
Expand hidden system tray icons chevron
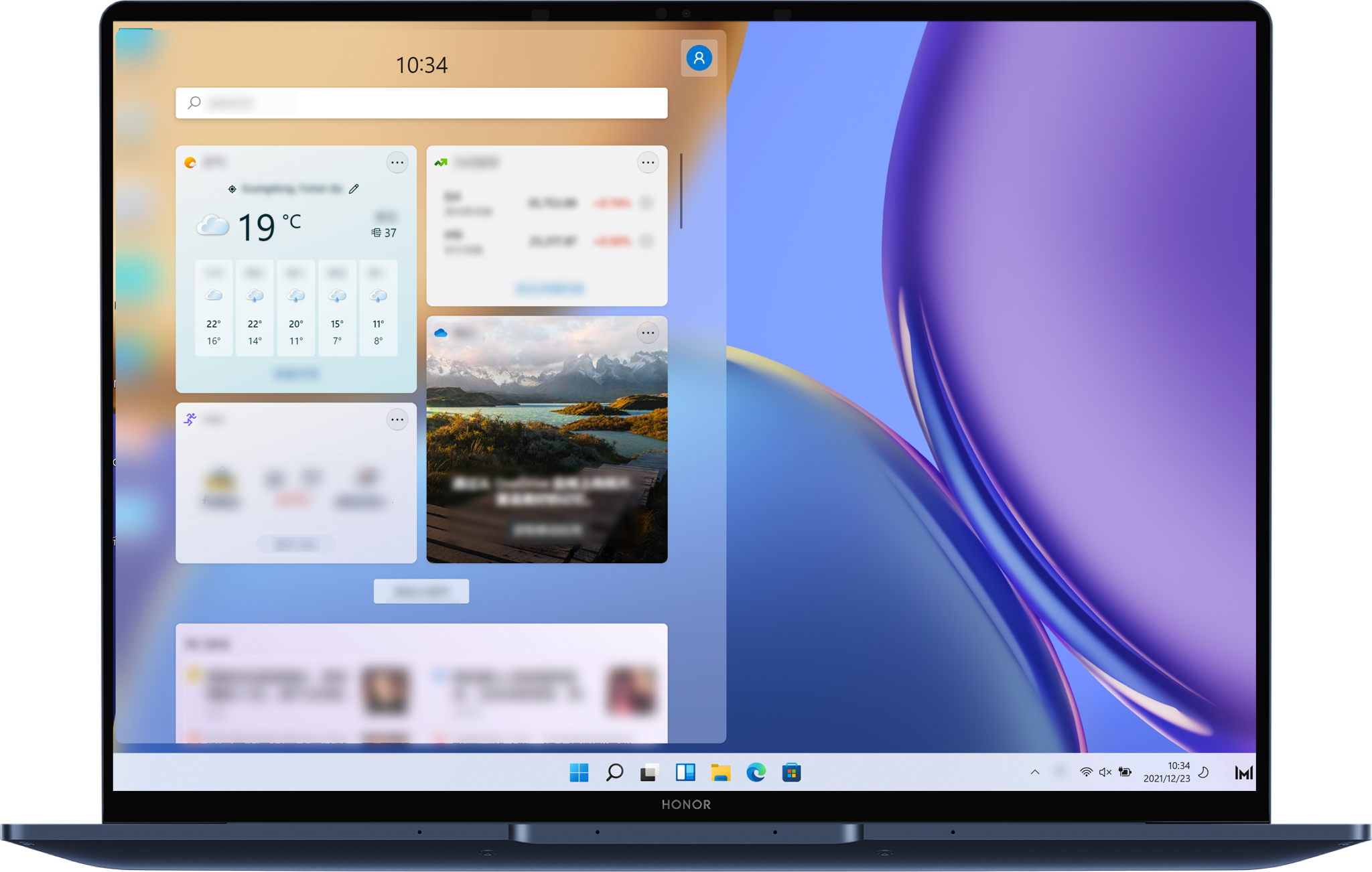(1035, 772)
